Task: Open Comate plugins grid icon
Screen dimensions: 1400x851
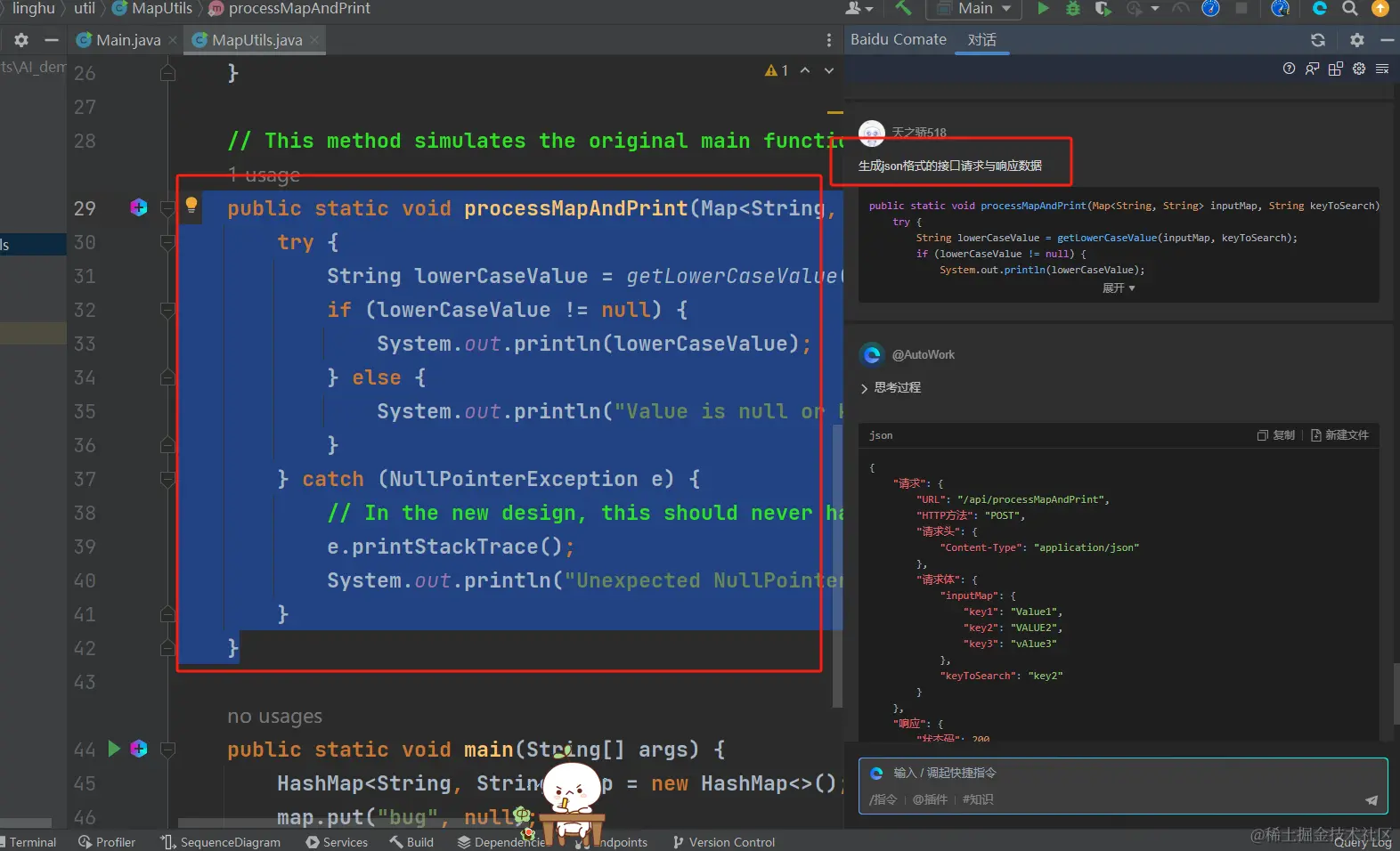Action: 1335,69
